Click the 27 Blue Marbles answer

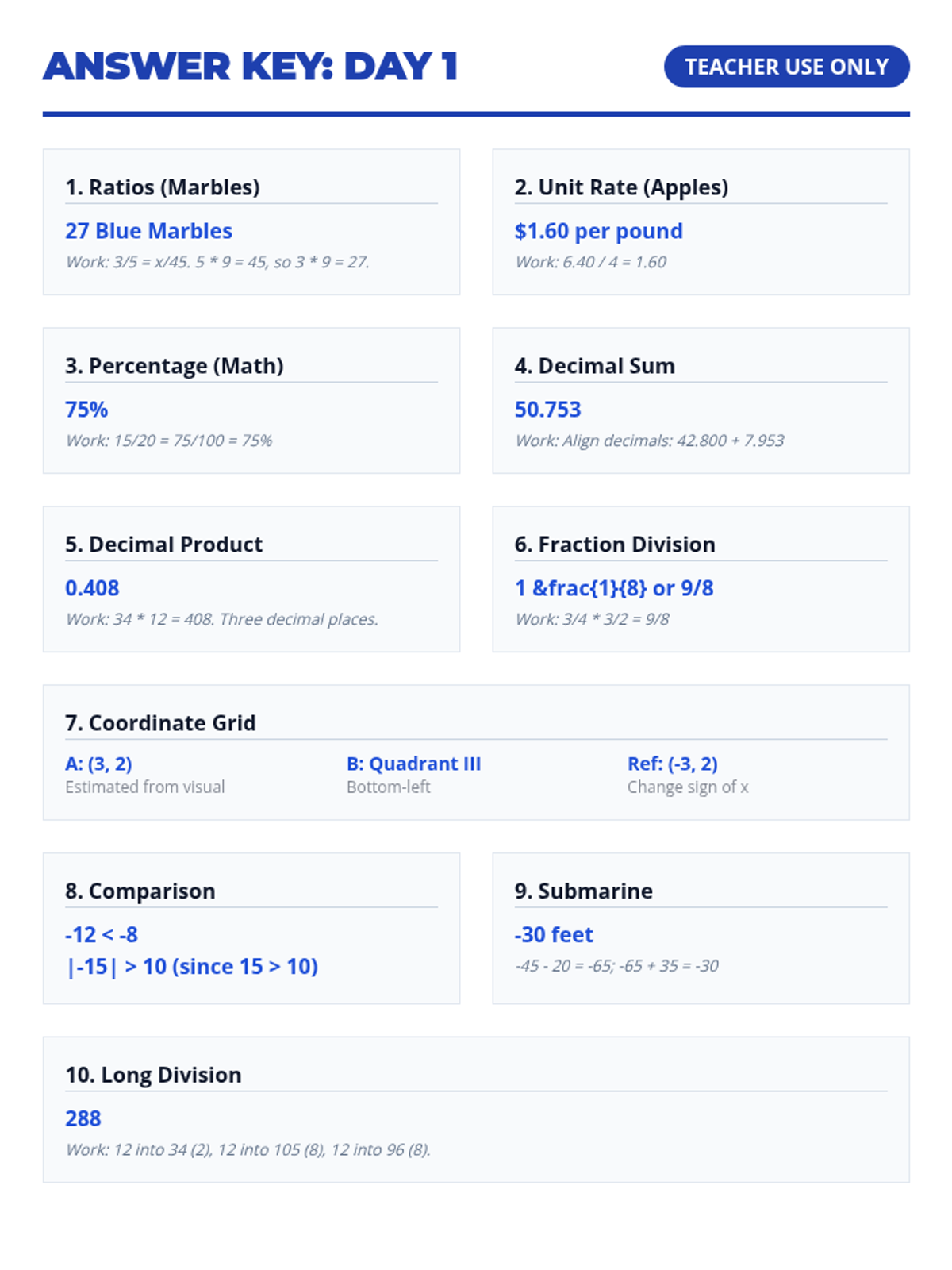148,231
